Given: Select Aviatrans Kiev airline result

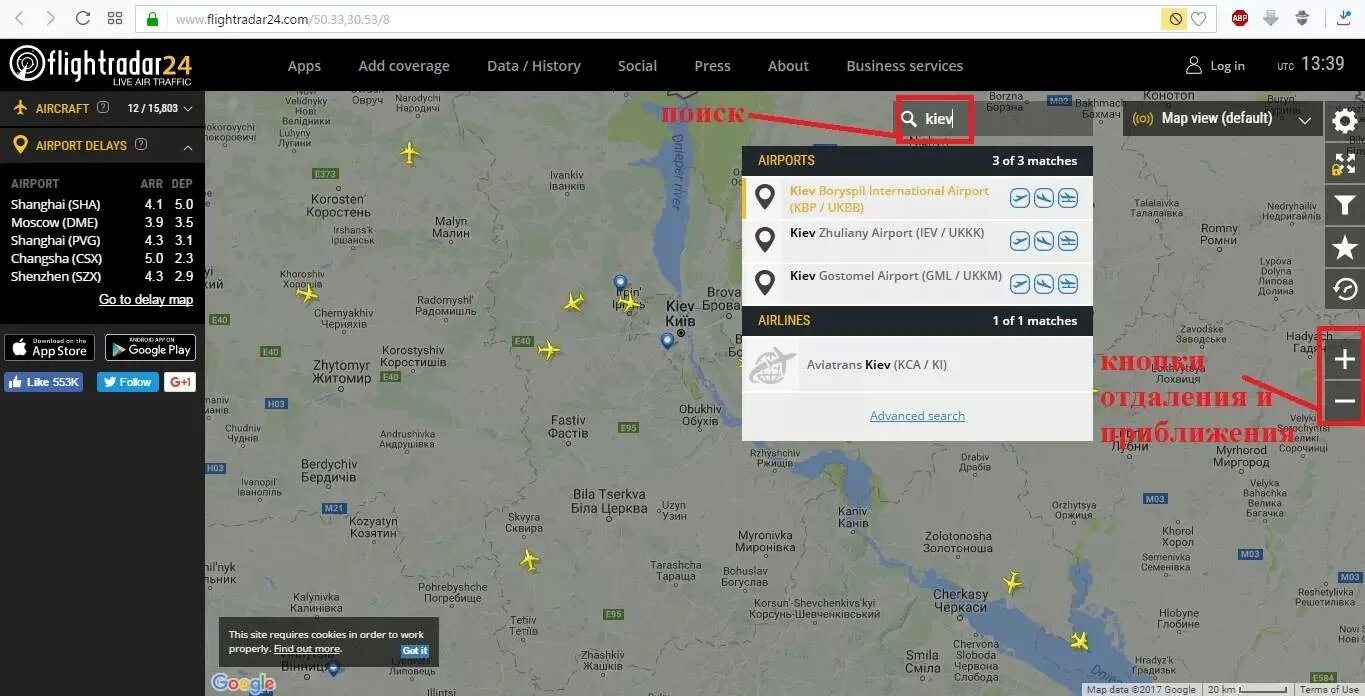Looking at the screenshot, I should (x=917, y=365).
